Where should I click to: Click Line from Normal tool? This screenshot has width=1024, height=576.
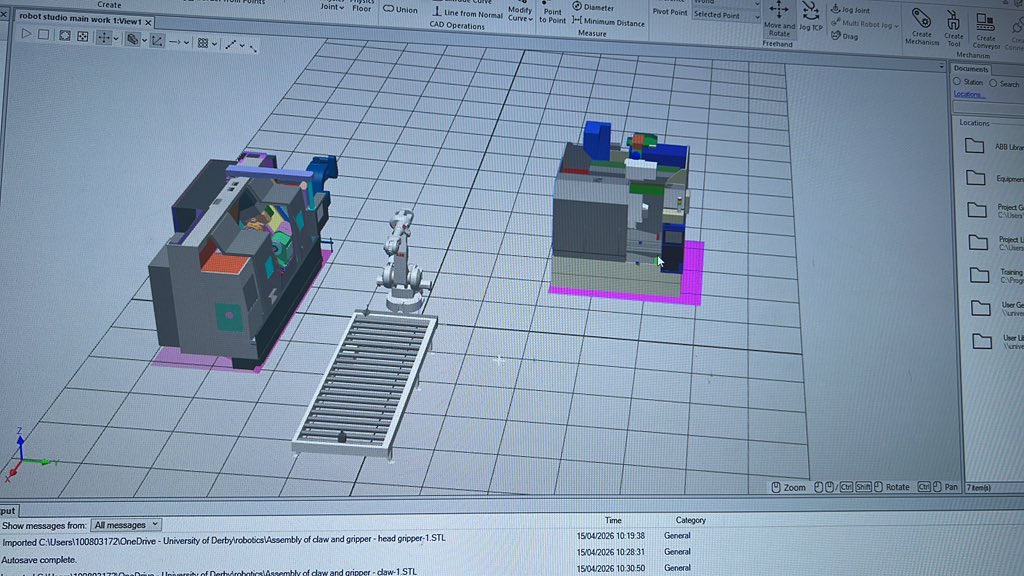468,13
